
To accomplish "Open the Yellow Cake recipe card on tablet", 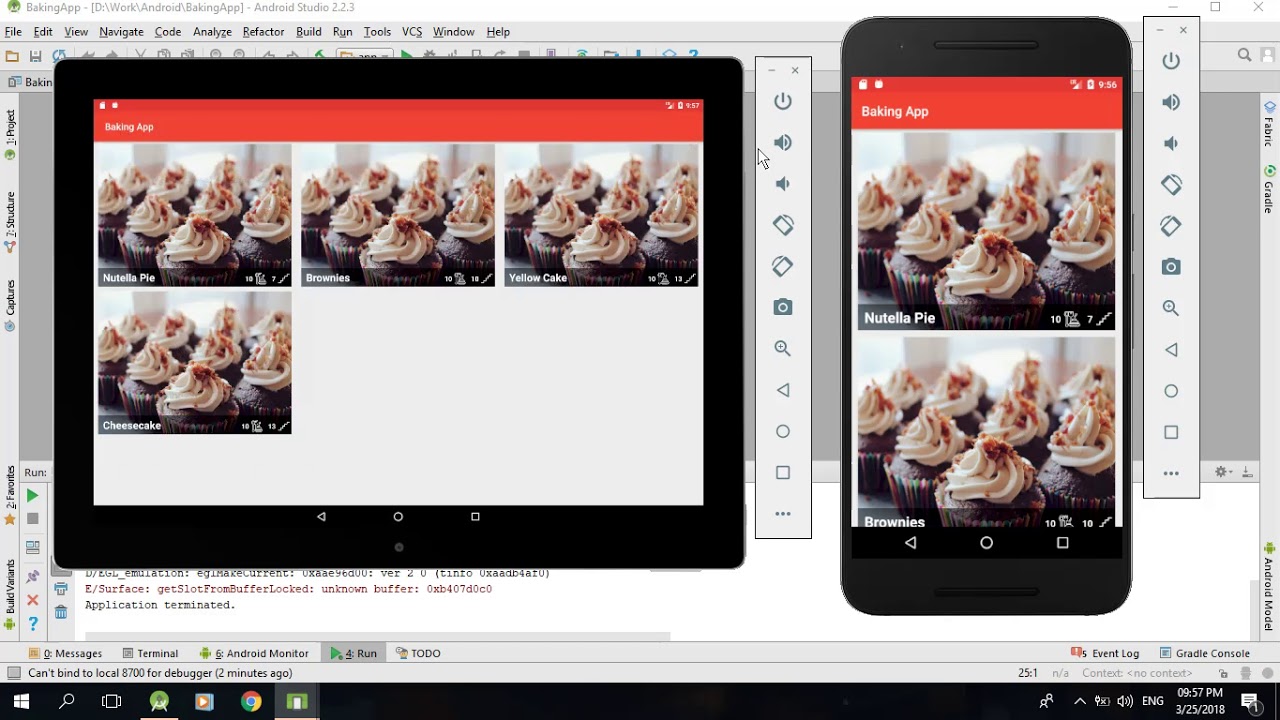I will [601, 215].
